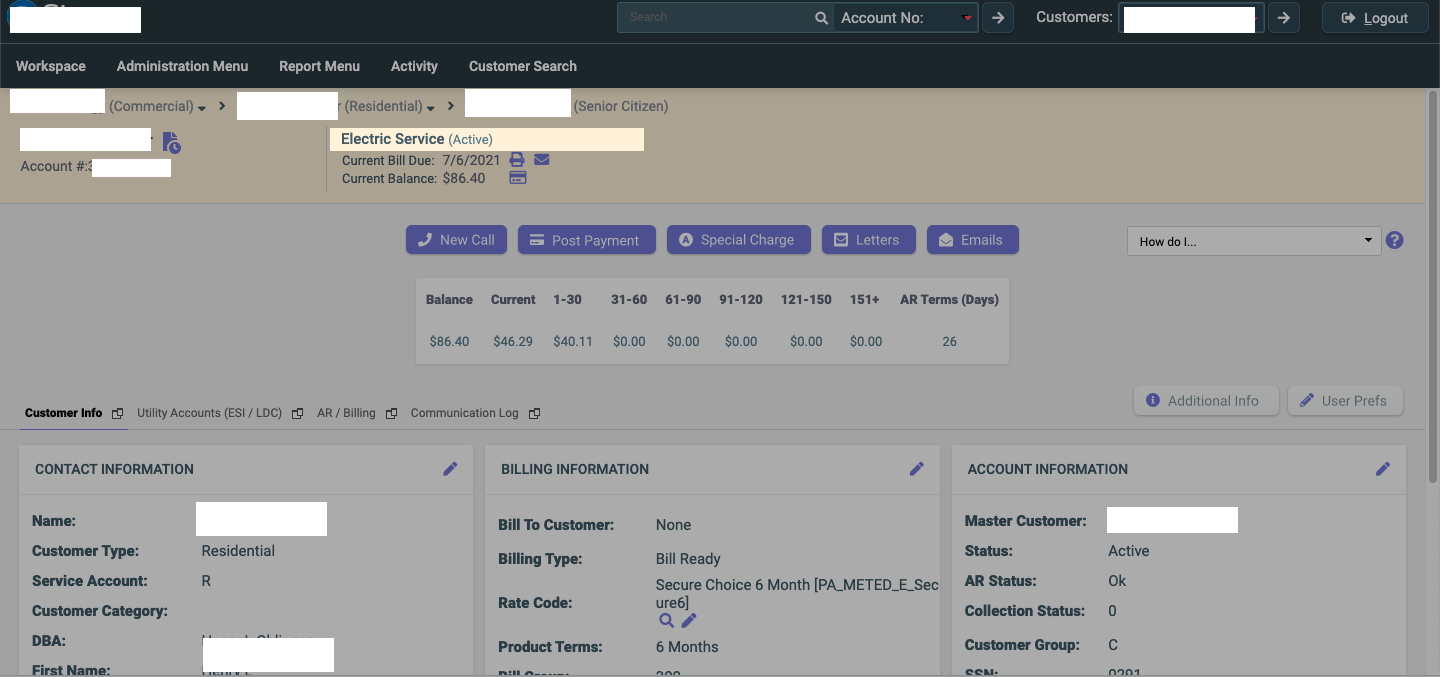This screenshot has width=1440, height=677.
Task: Look up the Rate Code with the magnifier icon
Action: click(x=667, y=621)
